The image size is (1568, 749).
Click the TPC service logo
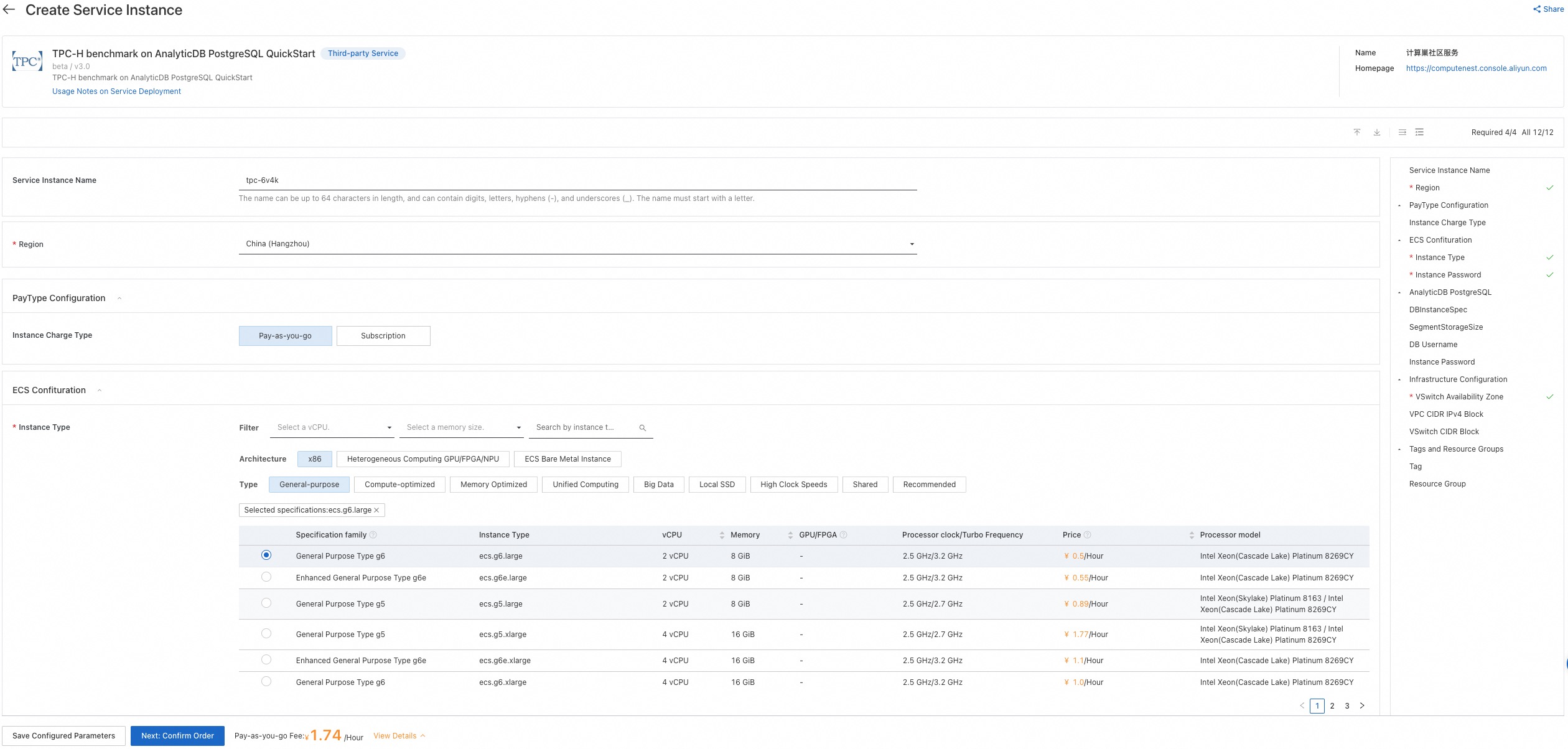tap(27, 62)
